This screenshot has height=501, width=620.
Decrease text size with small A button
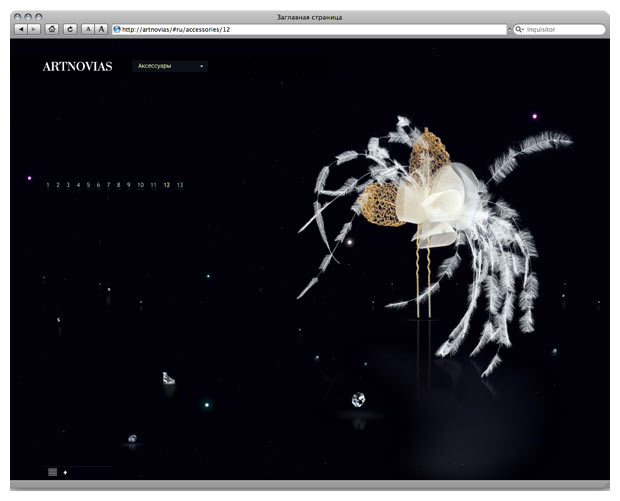point(87,29)
